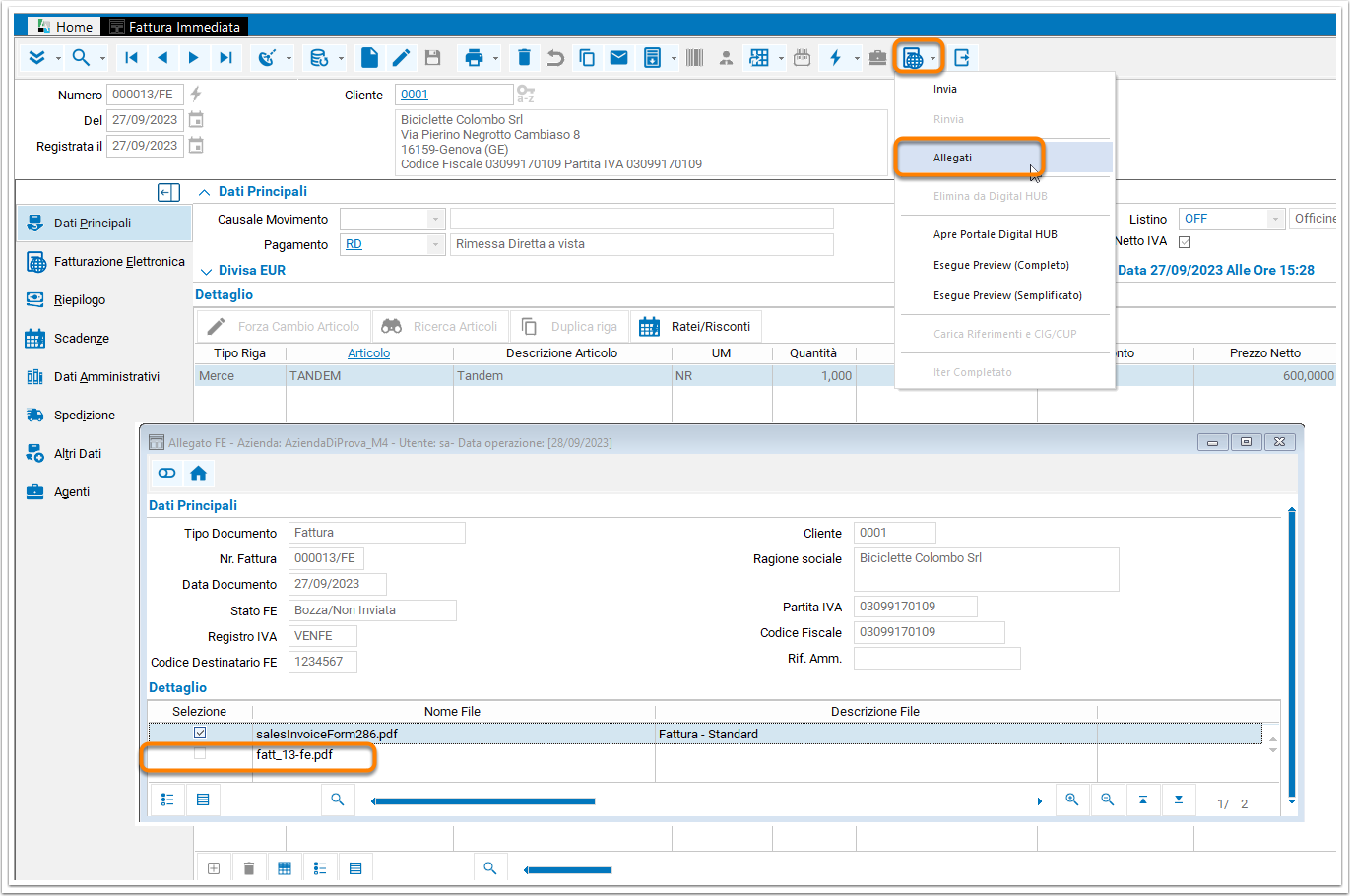Click the undo arrow icon
1350x896 pixels.
coord(555,58)
